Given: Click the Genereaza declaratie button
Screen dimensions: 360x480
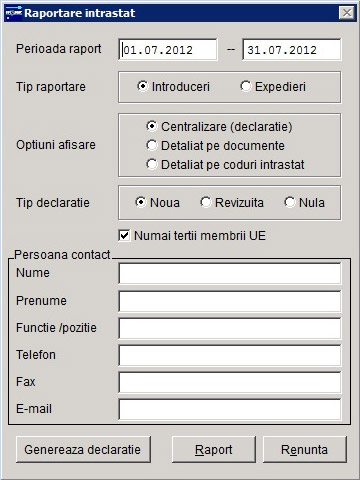Looking at the screenshot, I should click(83, 449).
